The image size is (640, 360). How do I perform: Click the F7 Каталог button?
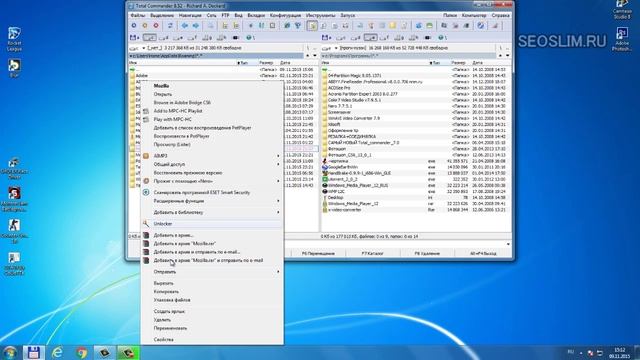pyautogui.click(x=373, y=253)
